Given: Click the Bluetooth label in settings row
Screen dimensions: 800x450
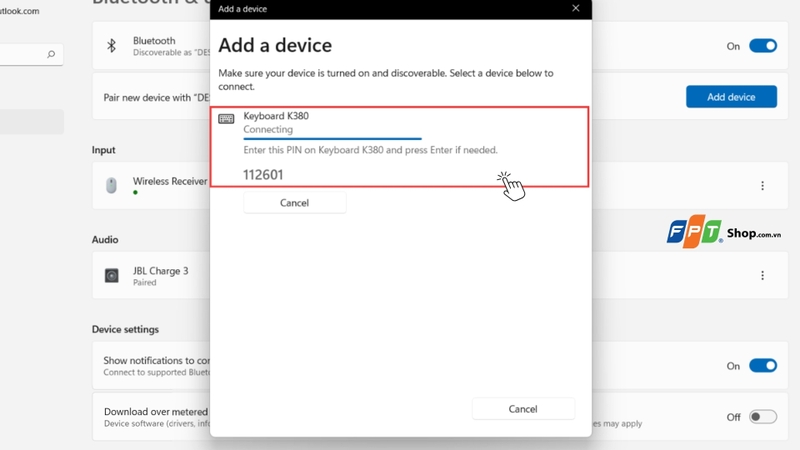Looking at the screenshot, I should [x=154, y=41].
